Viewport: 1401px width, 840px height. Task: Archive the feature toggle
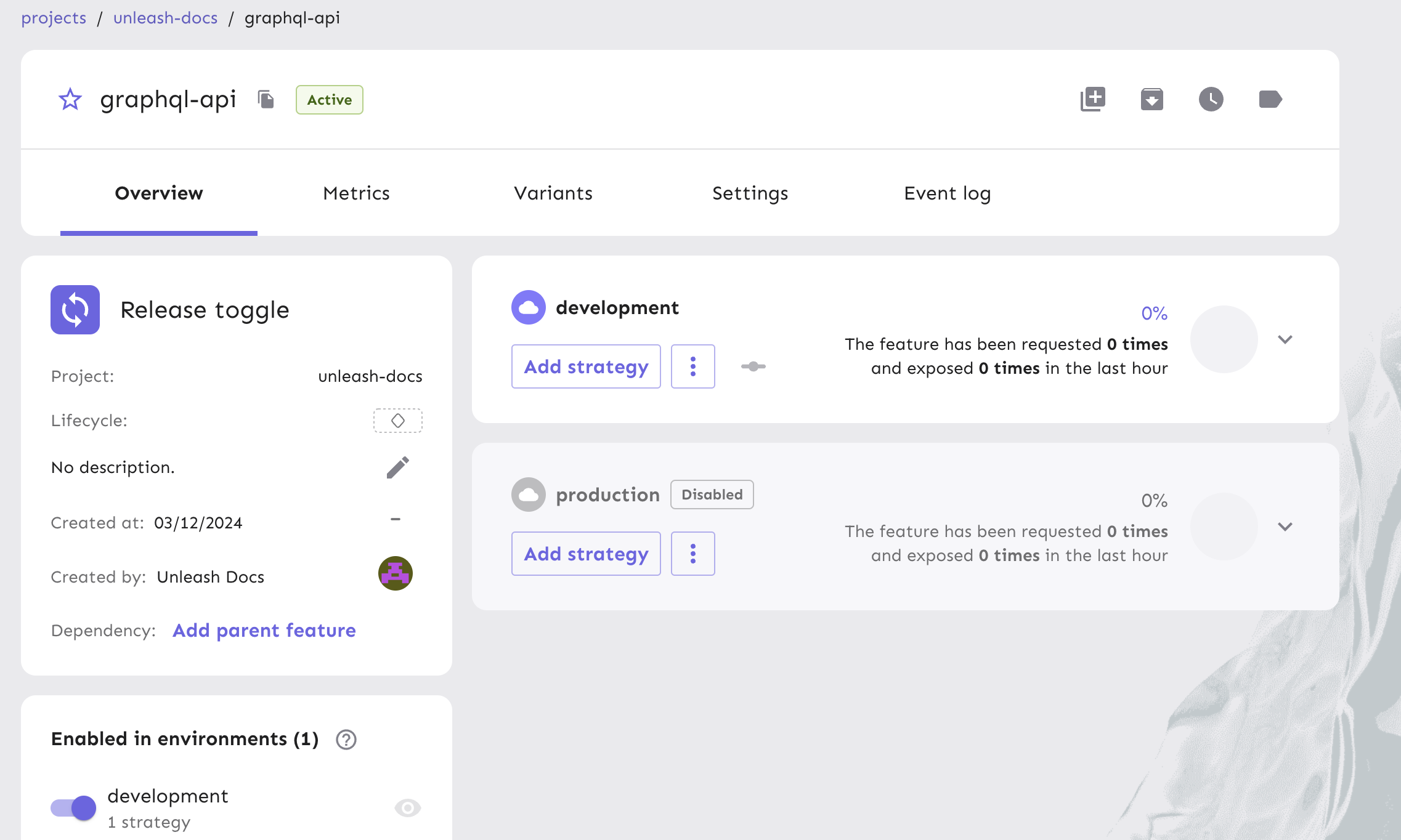[1151, 99]
